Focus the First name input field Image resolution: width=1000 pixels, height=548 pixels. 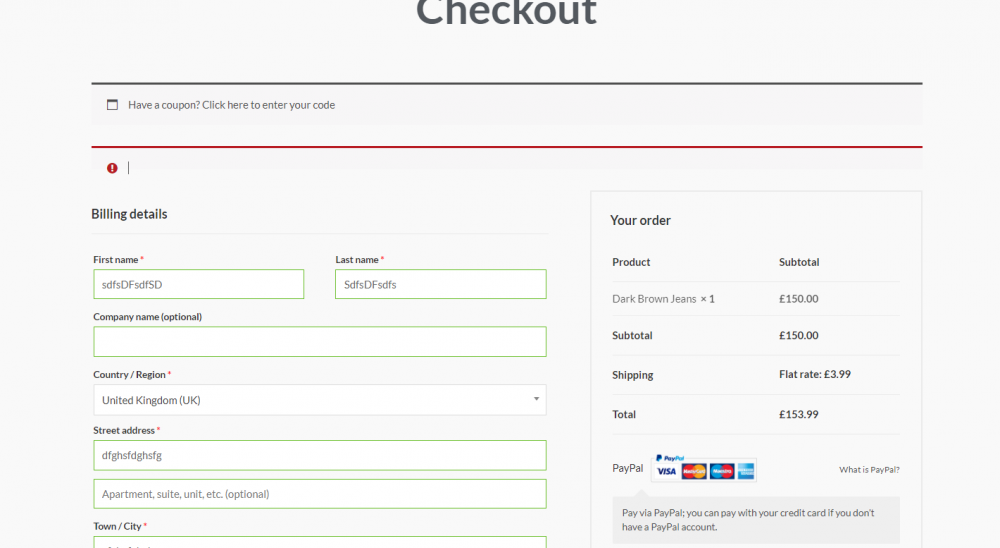(x=198, y=284)
